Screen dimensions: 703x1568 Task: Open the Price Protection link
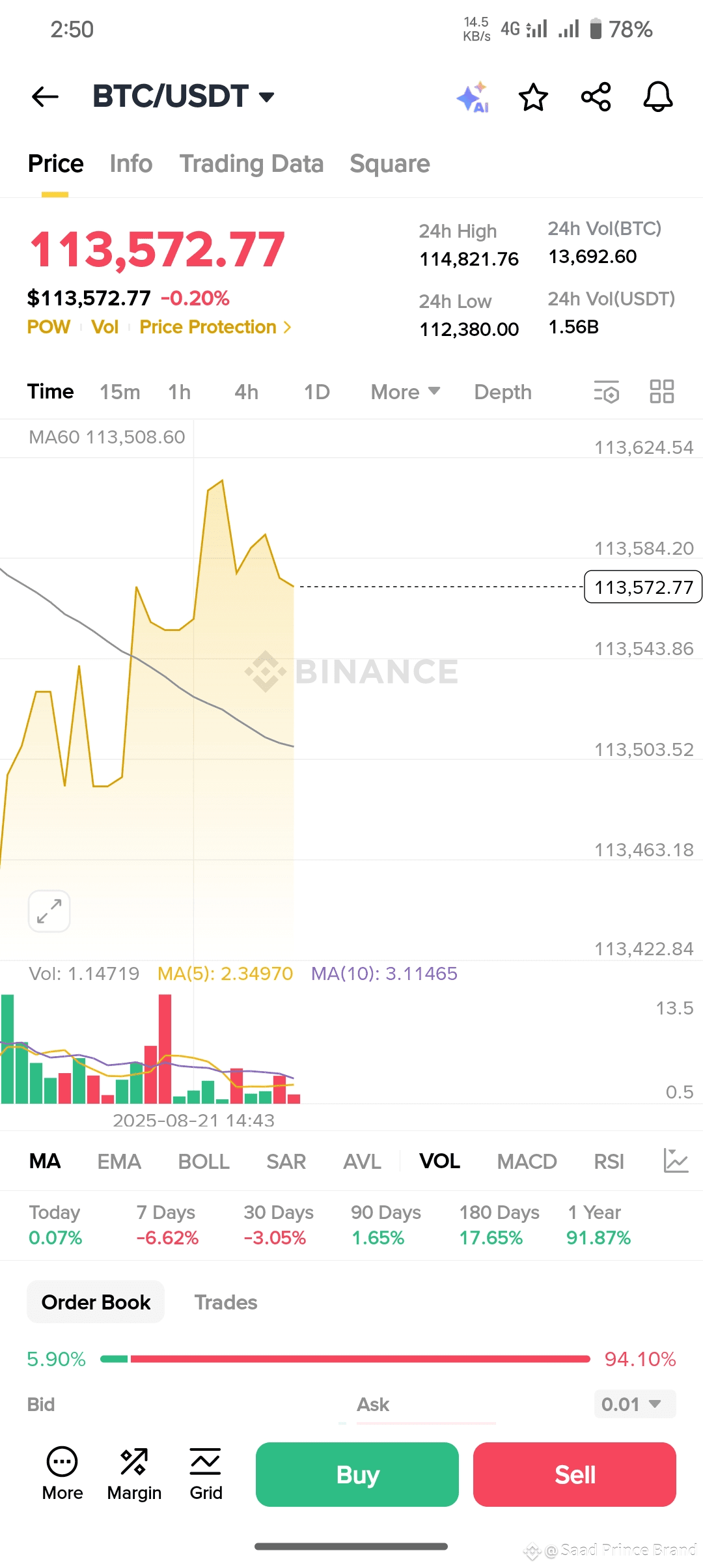215,327
